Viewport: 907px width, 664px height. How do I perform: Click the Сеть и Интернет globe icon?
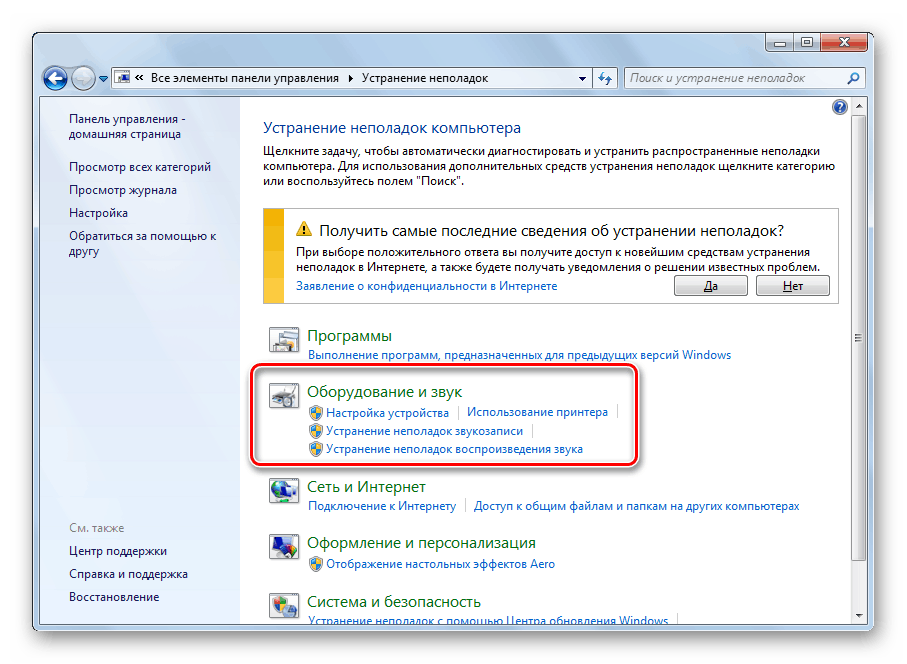click(284, 491)
